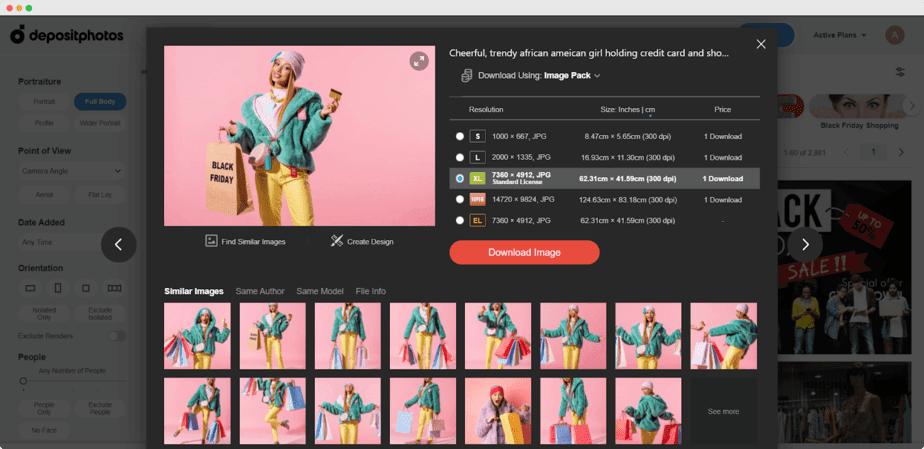Image resolution: width=924 pixels, height=449 pixels.
Task: Go to previous image with left arrow
Action: (x=118, y=245)
